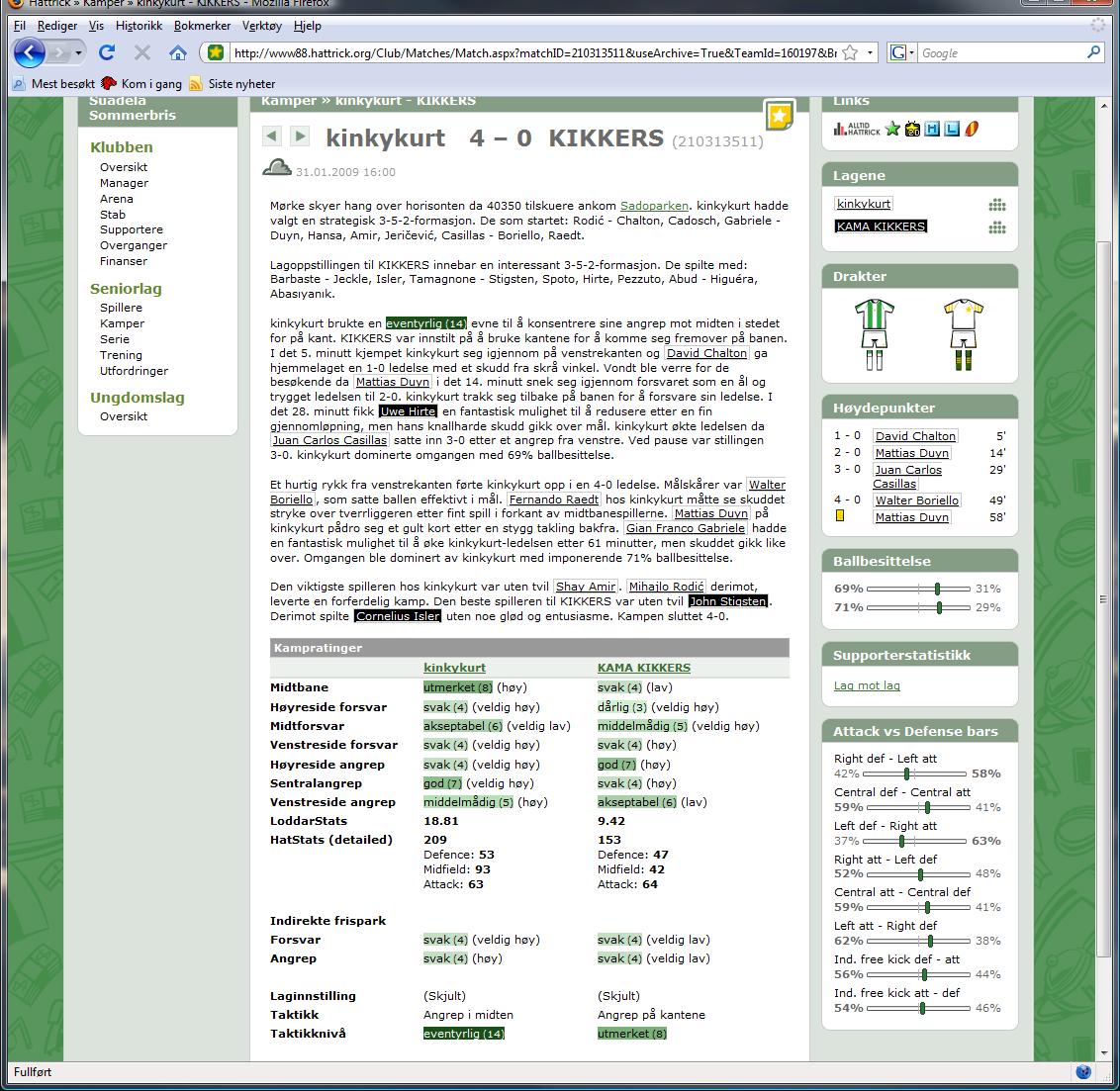The width and height of the screenshot is (1120, 1091).
Task: Click KAMA KIKKERS heading in Kampratinger table
Action: coord(643,668)
